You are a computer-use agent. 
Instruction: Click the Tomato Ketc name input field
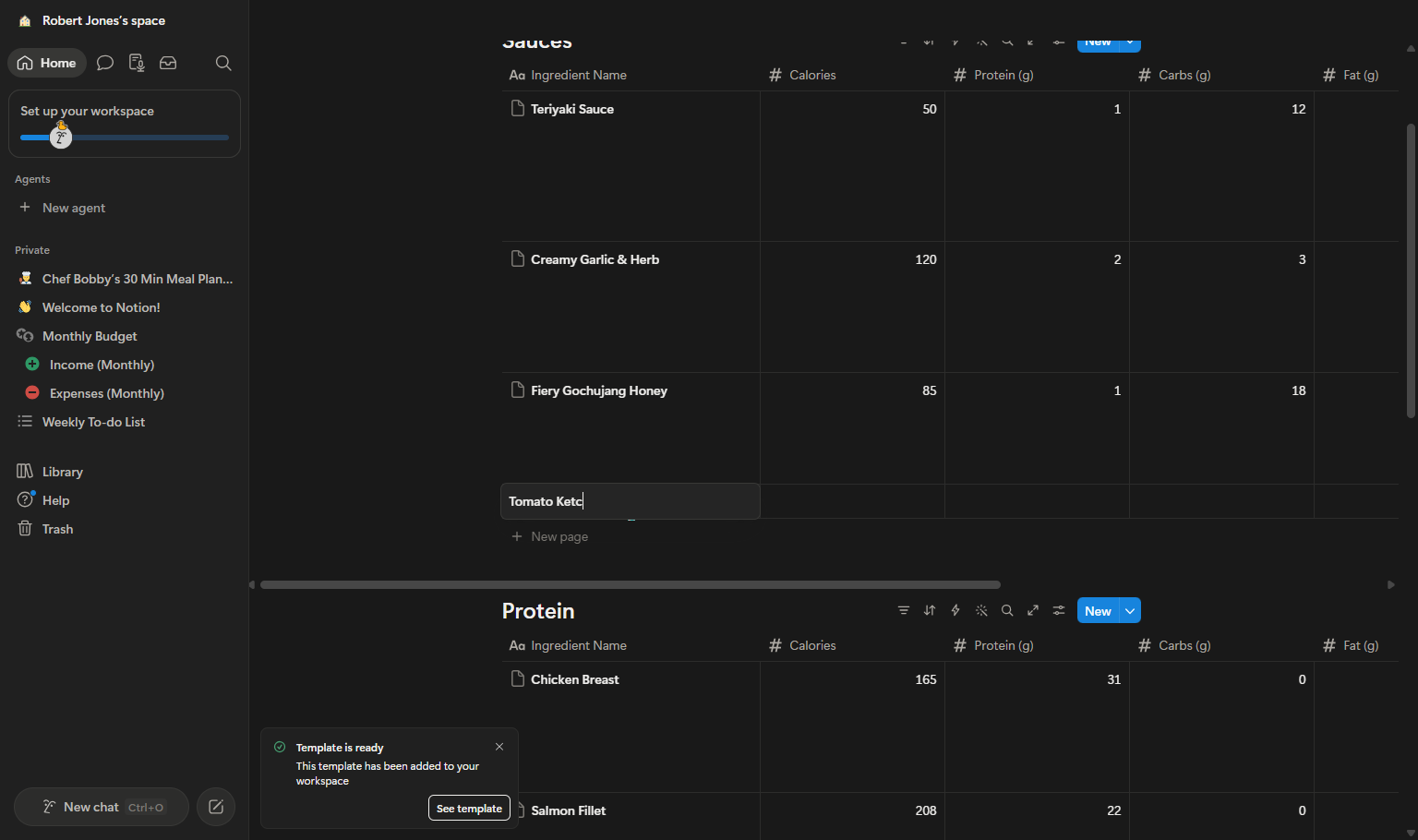631,501
